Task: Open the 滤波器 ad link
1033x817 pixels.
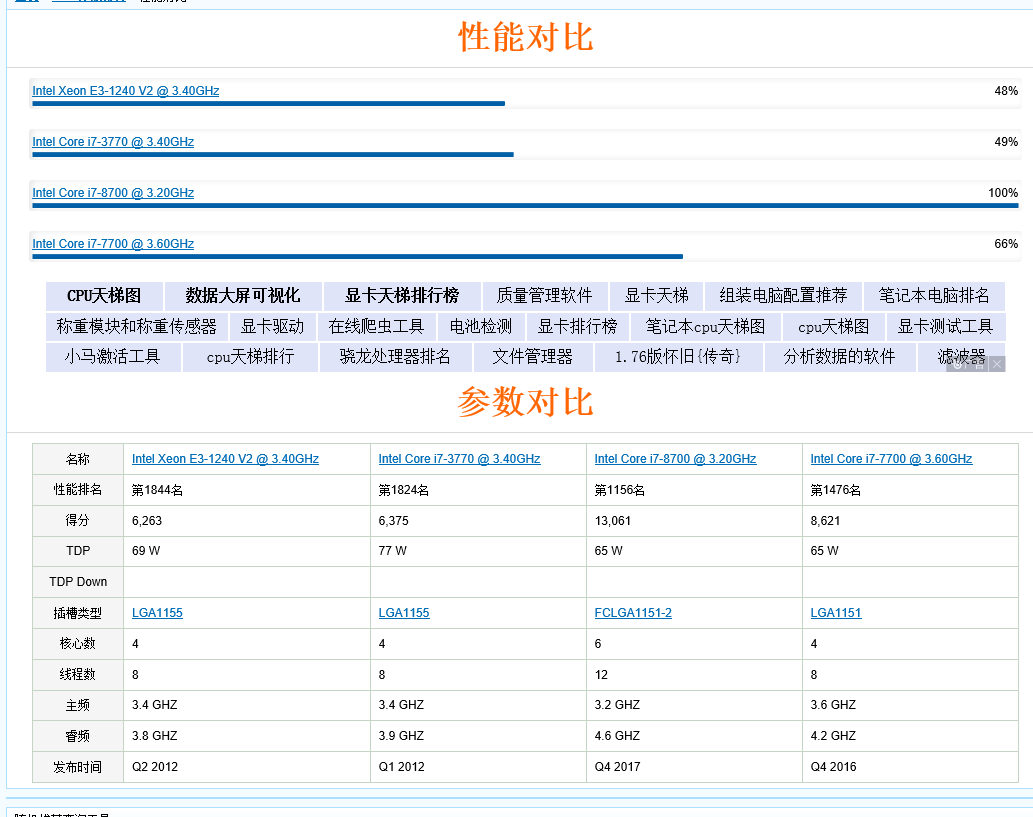Action: tap(962, 357)
